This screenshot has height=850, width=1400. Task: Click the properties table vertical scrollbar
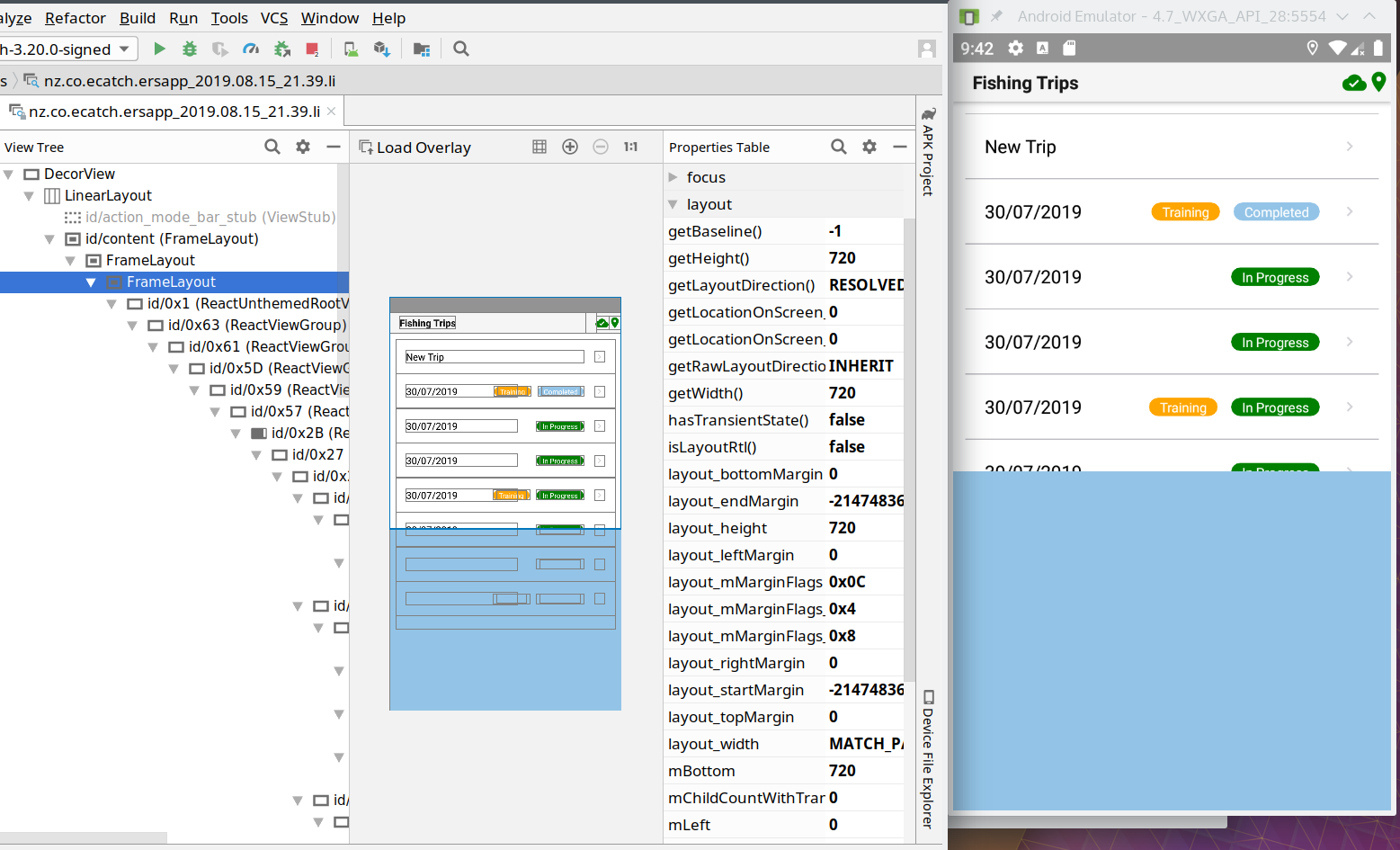[x=909, y=450]
